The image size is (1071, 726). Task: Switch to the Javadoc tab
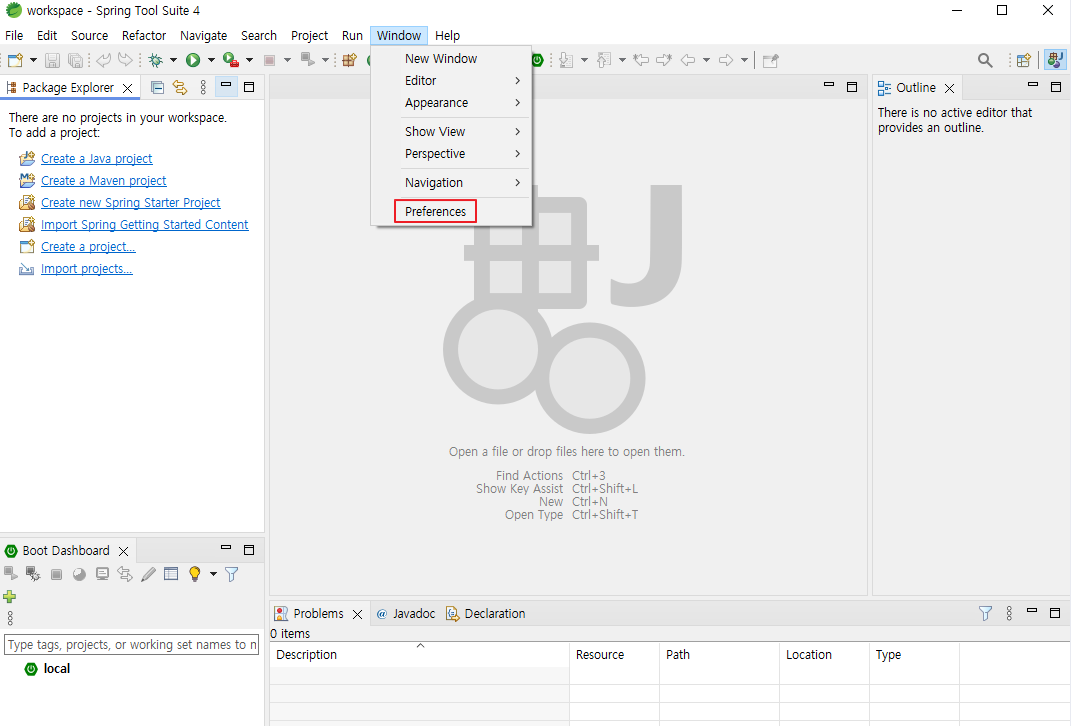[x=406, y=613]
